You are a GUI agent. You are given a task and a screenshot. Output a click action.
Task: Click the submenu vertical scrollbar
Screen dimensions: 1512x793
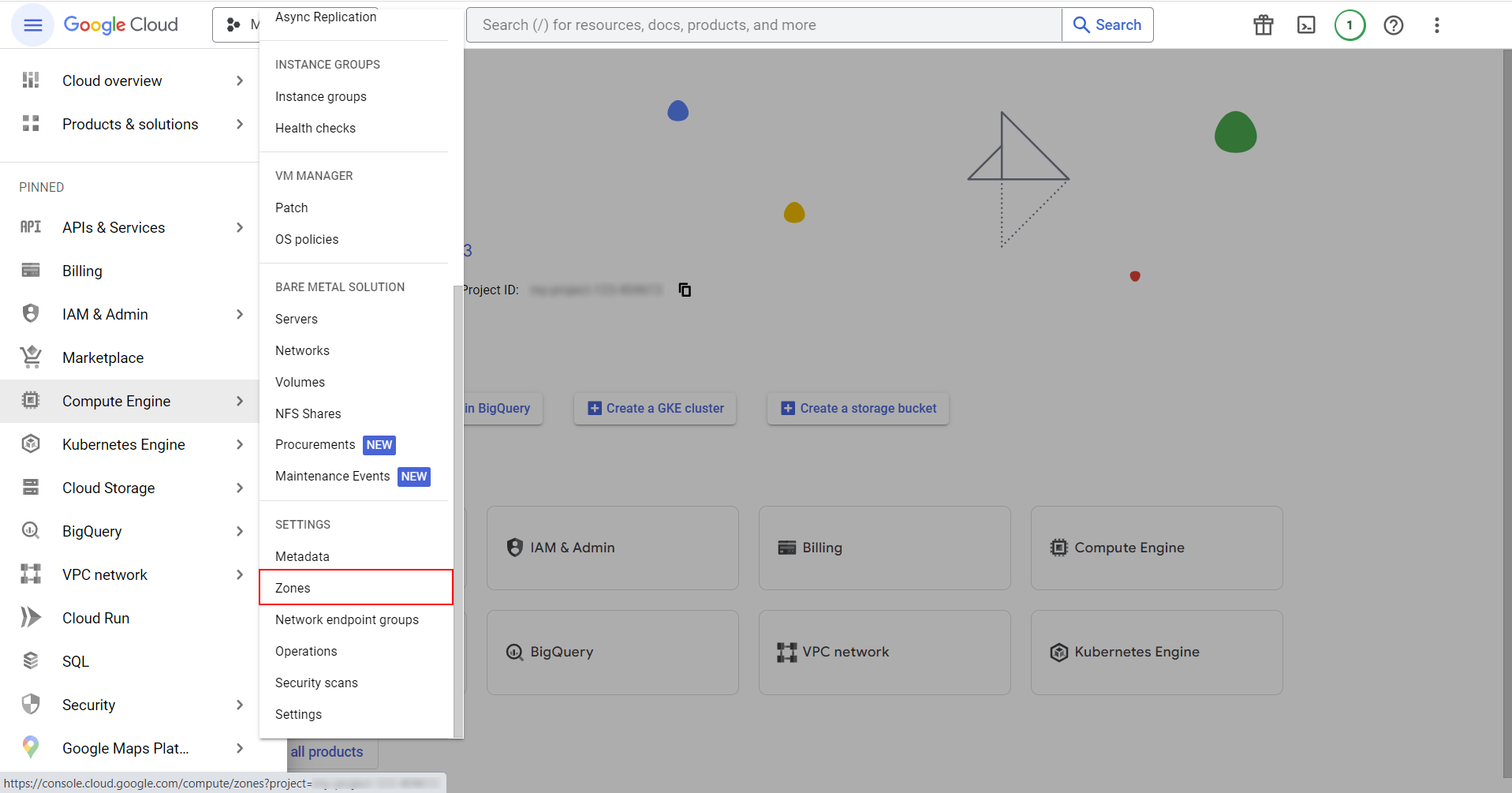pyautogui.click(x=458, y=511)
